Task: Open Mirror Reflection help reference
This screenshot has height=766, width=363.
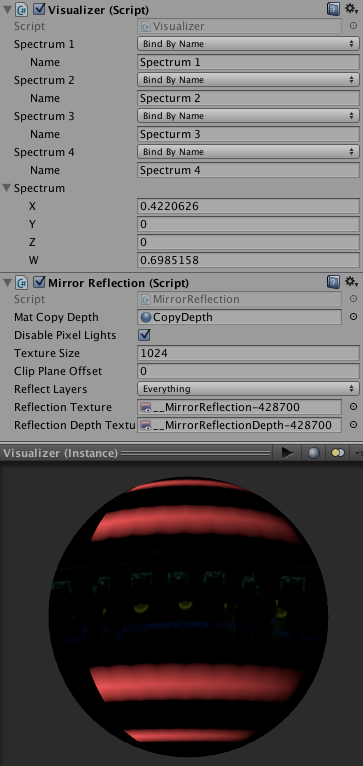Action: click(333, 282)
